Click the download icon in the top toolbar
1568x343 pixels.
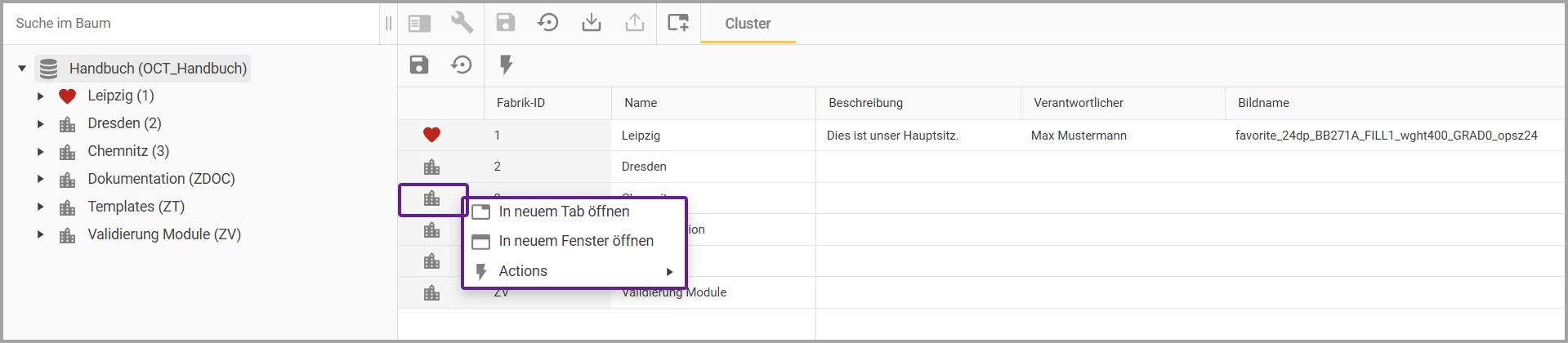pos(591,23)
